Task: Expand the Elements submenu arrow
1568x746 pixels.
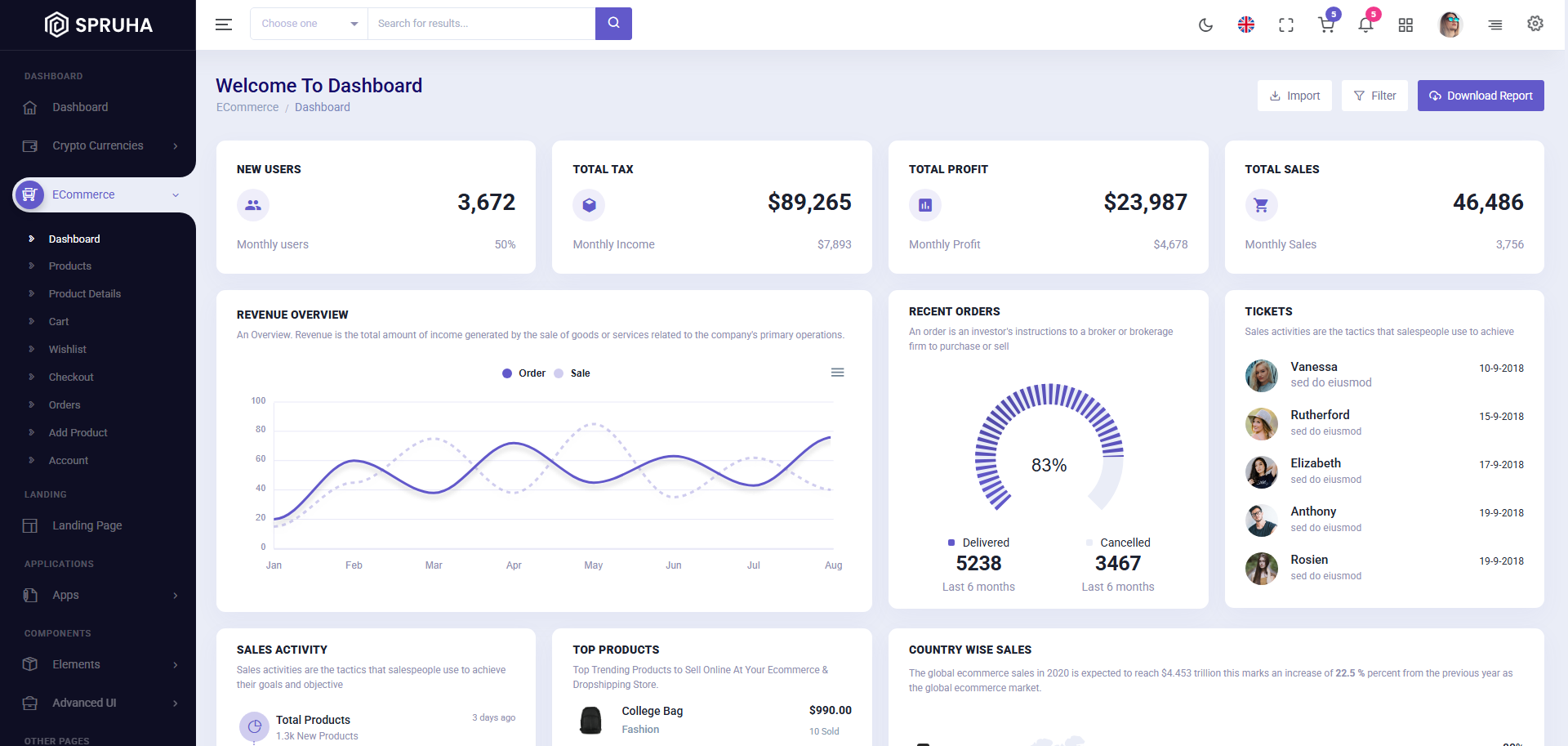Action: 176,665
